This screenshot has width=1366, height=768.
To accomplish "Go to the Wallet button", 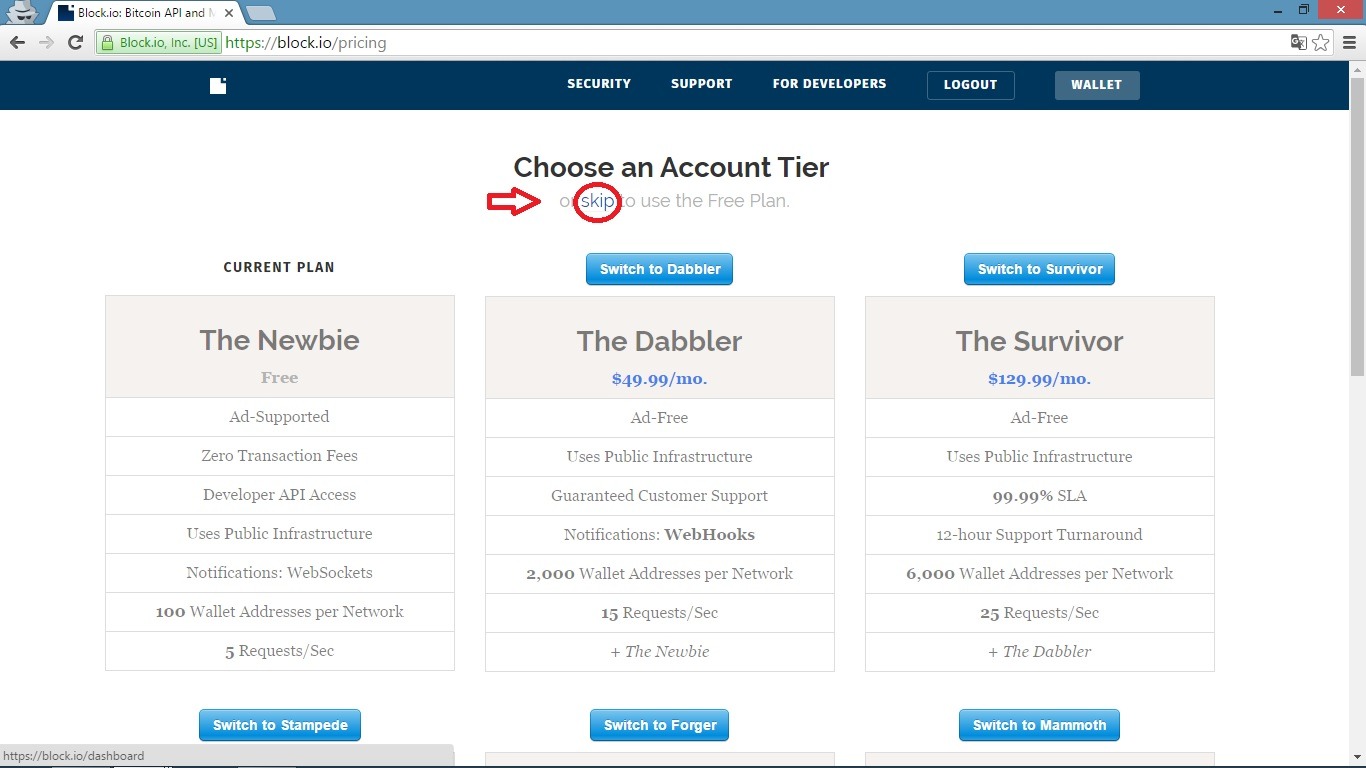I will tap(1096, 85).
